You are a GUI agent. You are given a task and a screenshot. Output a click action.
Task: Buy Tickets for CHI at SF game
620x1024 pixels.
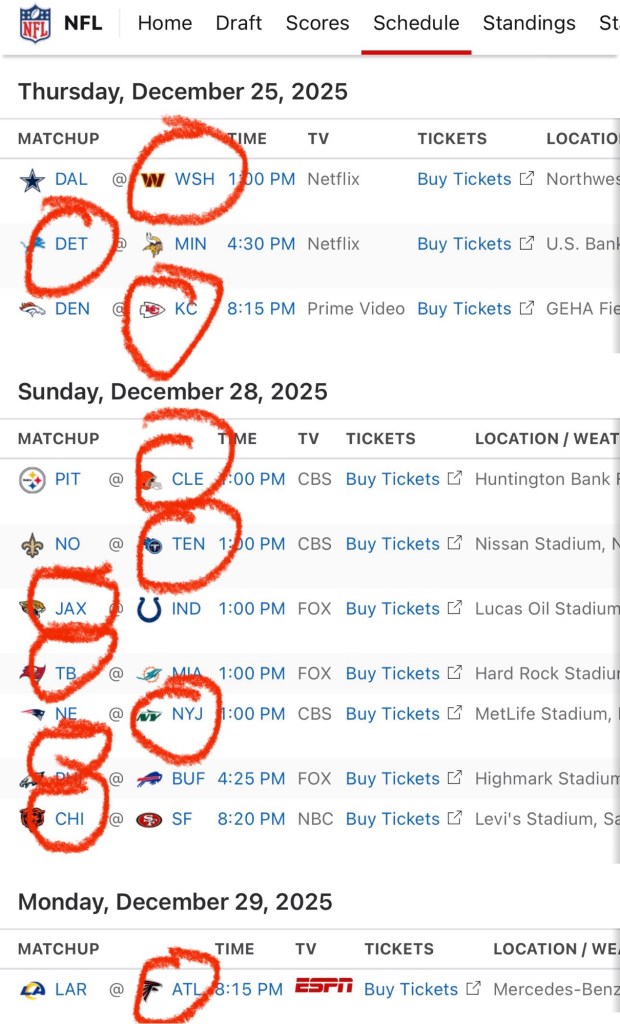point(392,819)
